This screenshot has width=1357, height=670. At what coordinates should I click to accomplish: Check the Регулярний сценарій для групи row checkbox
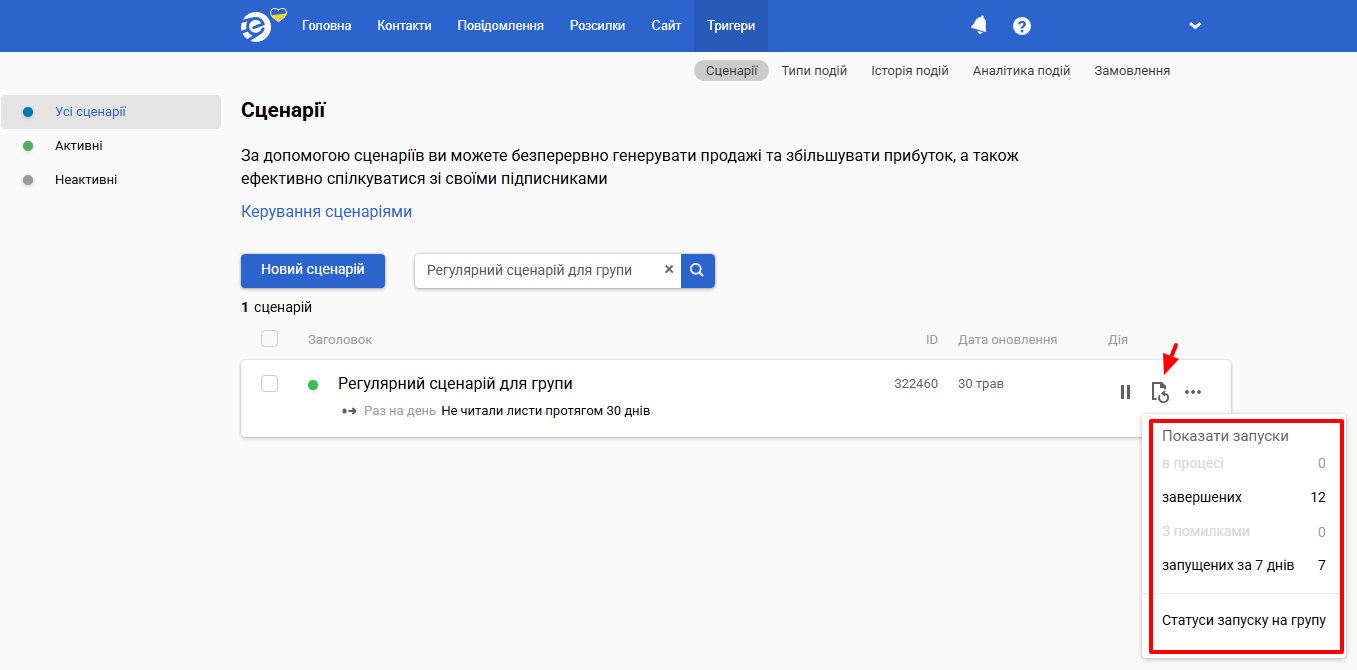(x=269, y=384)
